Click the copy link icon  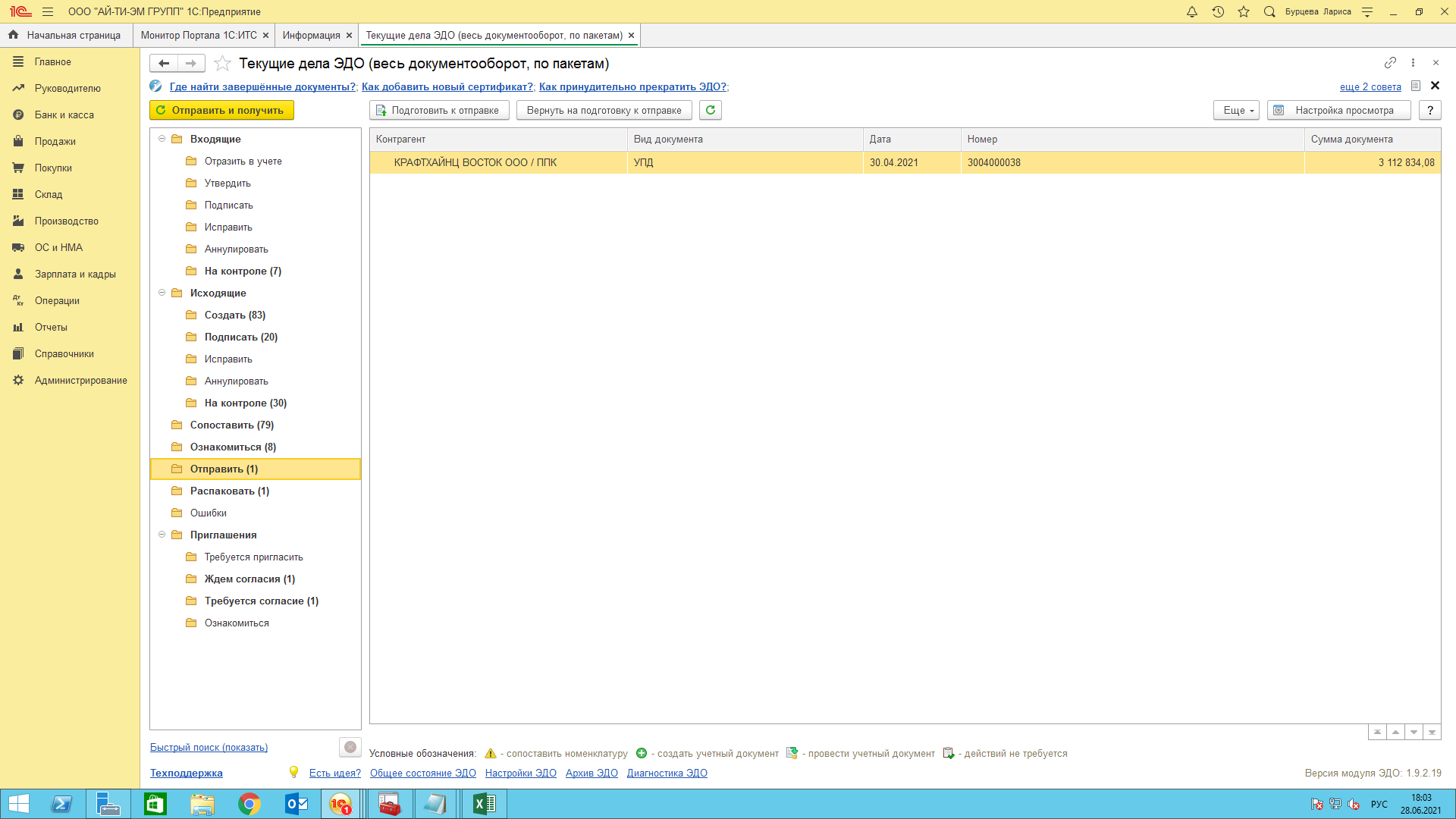1390,62
